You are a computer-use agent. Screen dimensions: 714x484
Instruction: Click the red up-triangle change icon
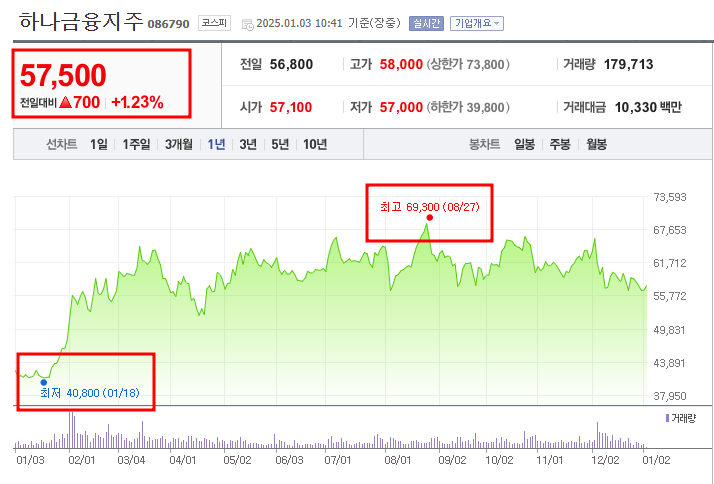click(x=66, y=102)
